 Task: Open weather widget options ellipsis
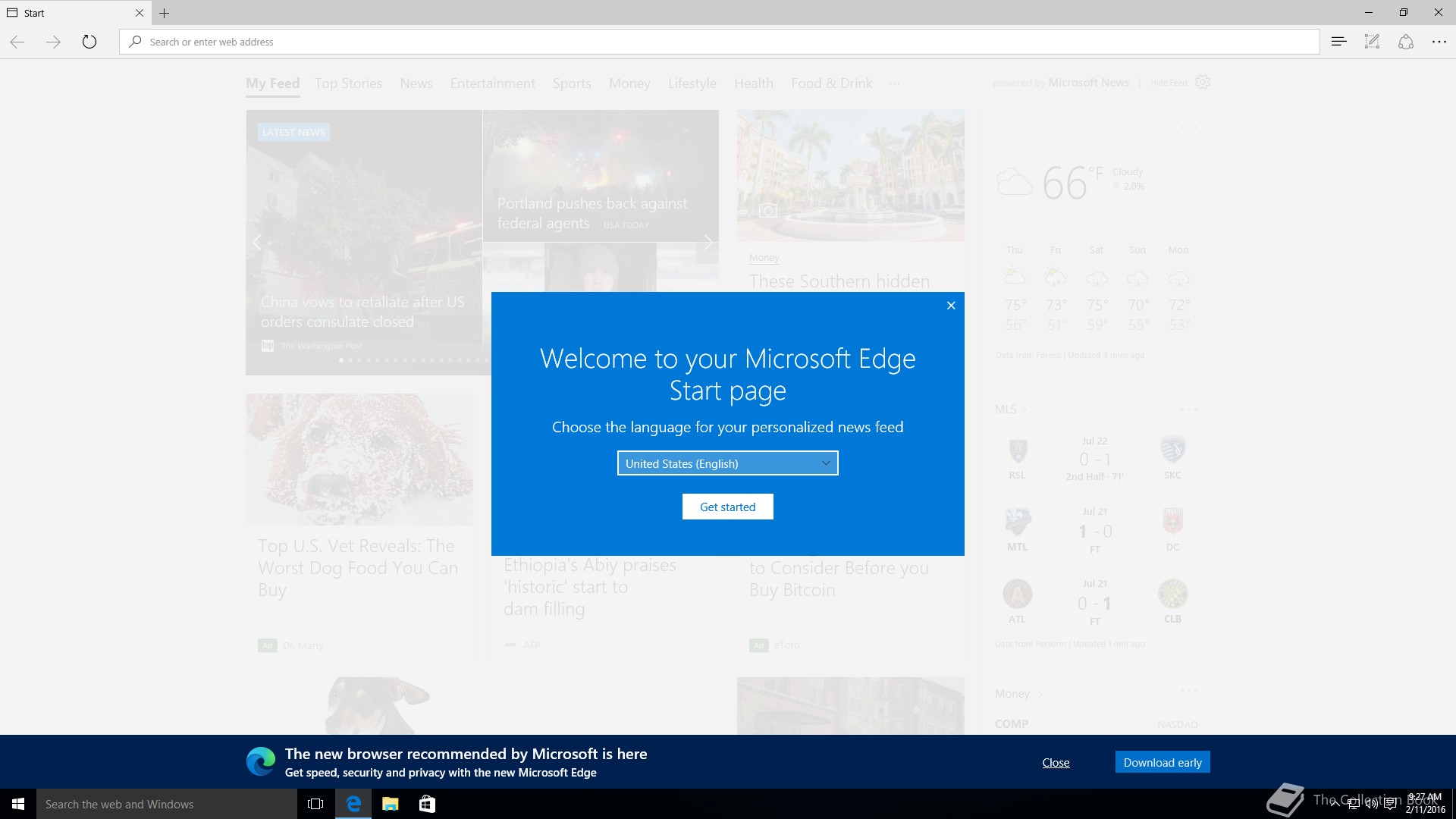pos(1188,127)
